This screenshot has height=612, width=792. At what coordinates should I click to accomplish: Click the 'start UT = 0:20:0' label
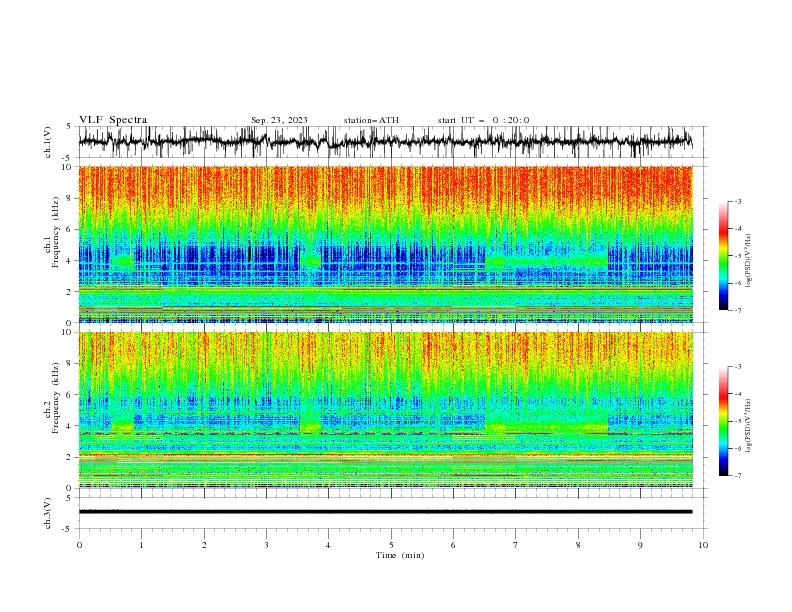click(x=483, y=120)
